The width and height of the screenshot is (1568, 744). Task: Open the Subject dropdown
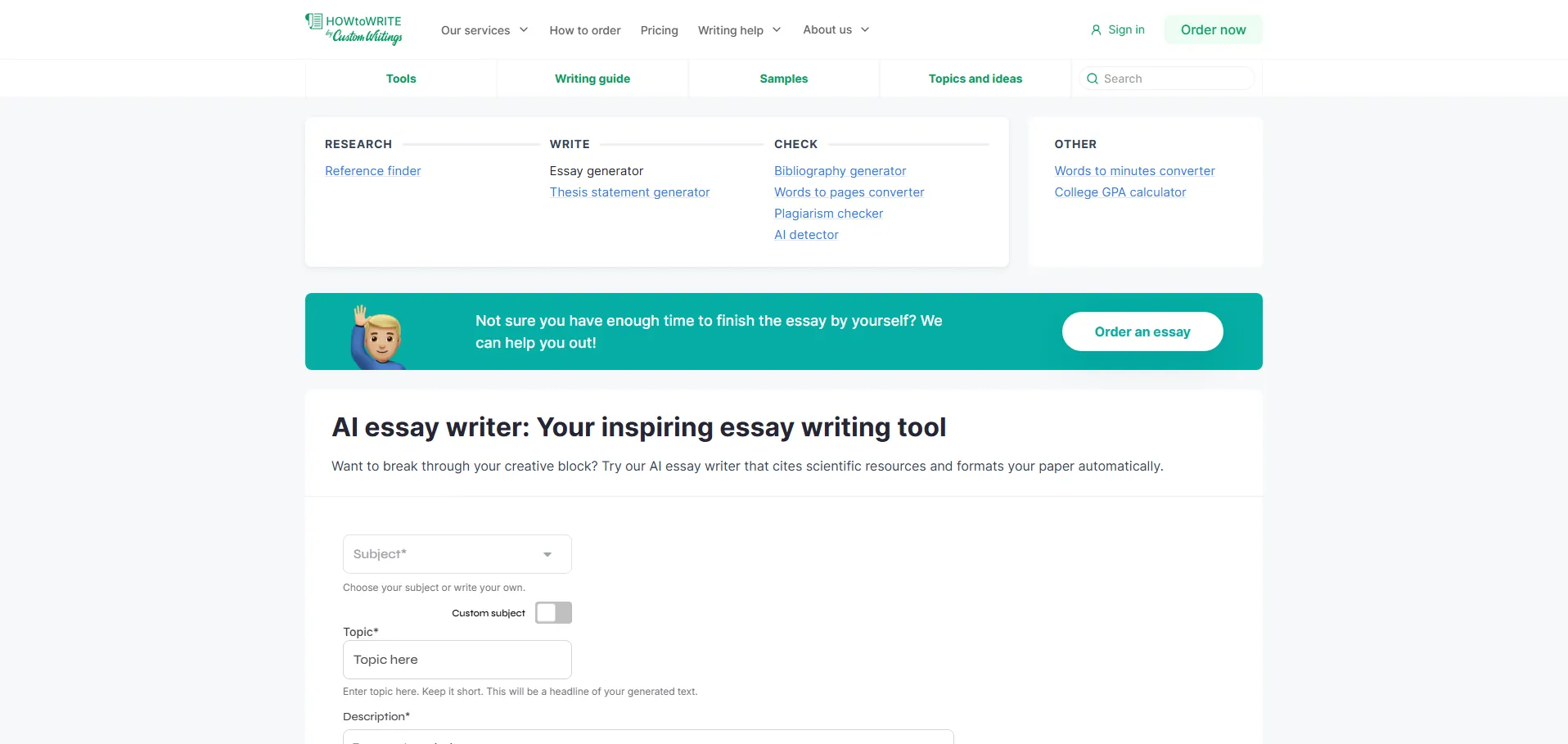(x=457, y=554)
